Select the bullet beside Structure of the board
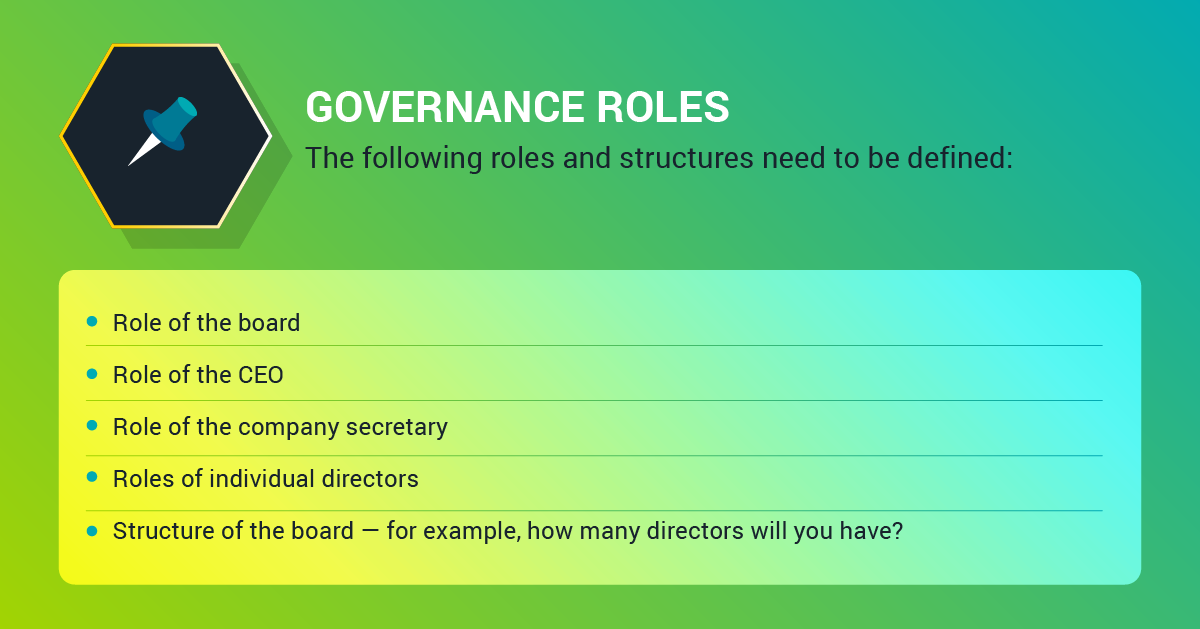Image resolution: width=1200 pixels, height=629 pixels. (92, 530)
